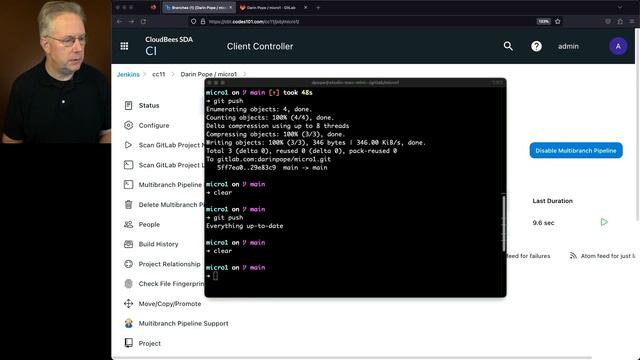Screen dimensions: 640x360
Task: Click the Status sidebar icon
Action: point(128,106)
